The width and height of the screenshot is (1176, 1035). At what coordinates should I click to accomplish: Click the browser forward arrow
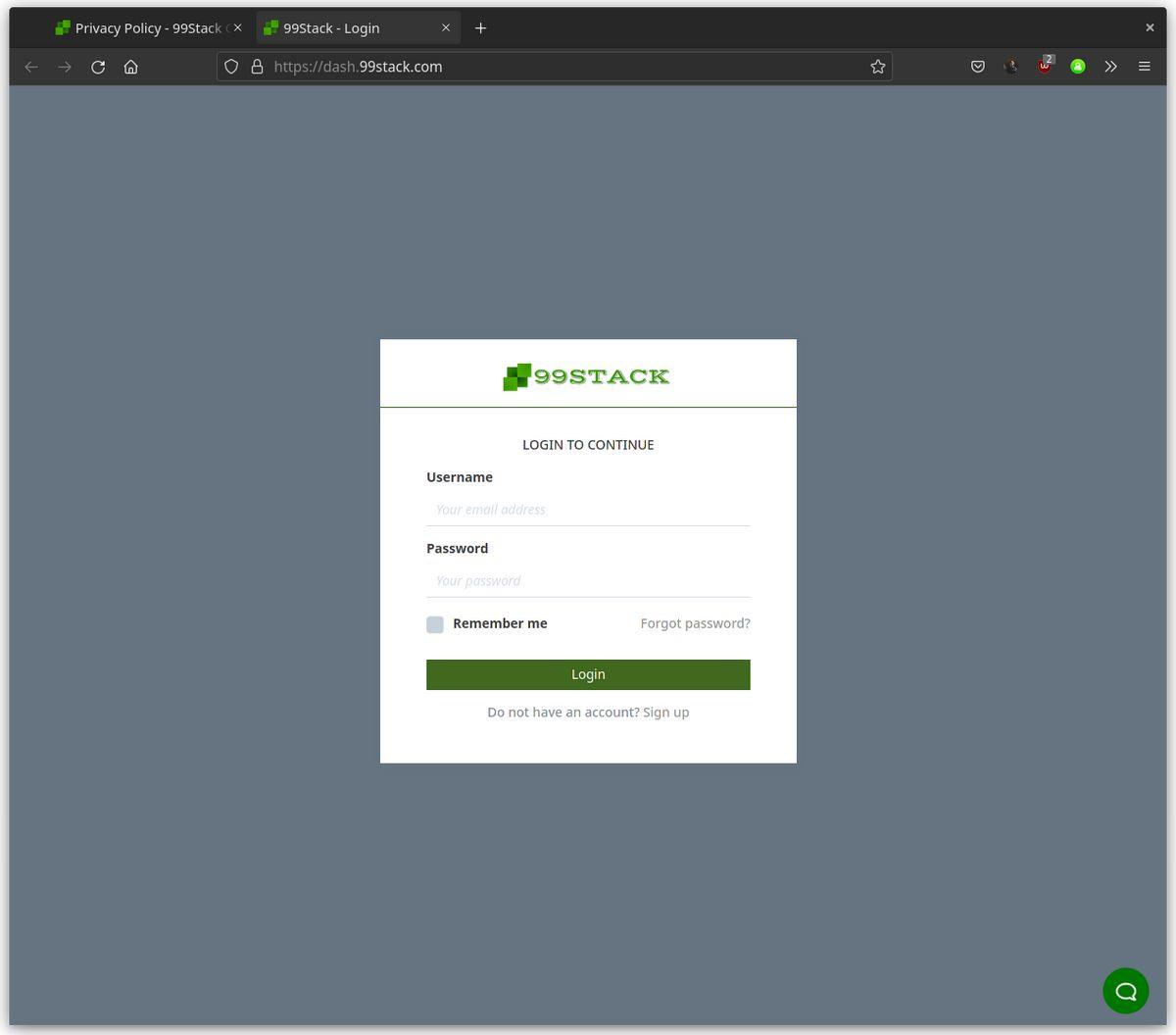65,67
